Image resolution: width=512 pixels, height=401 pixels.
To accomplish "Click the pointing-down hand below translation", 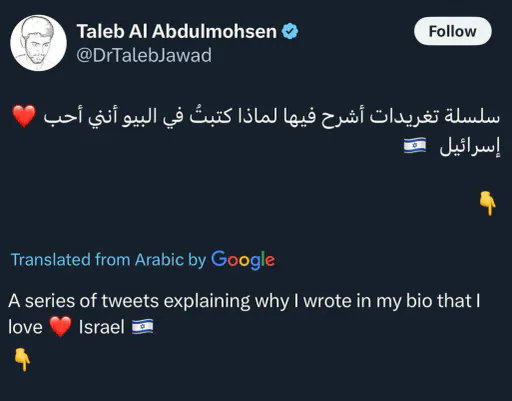I will tap(22, 360).
